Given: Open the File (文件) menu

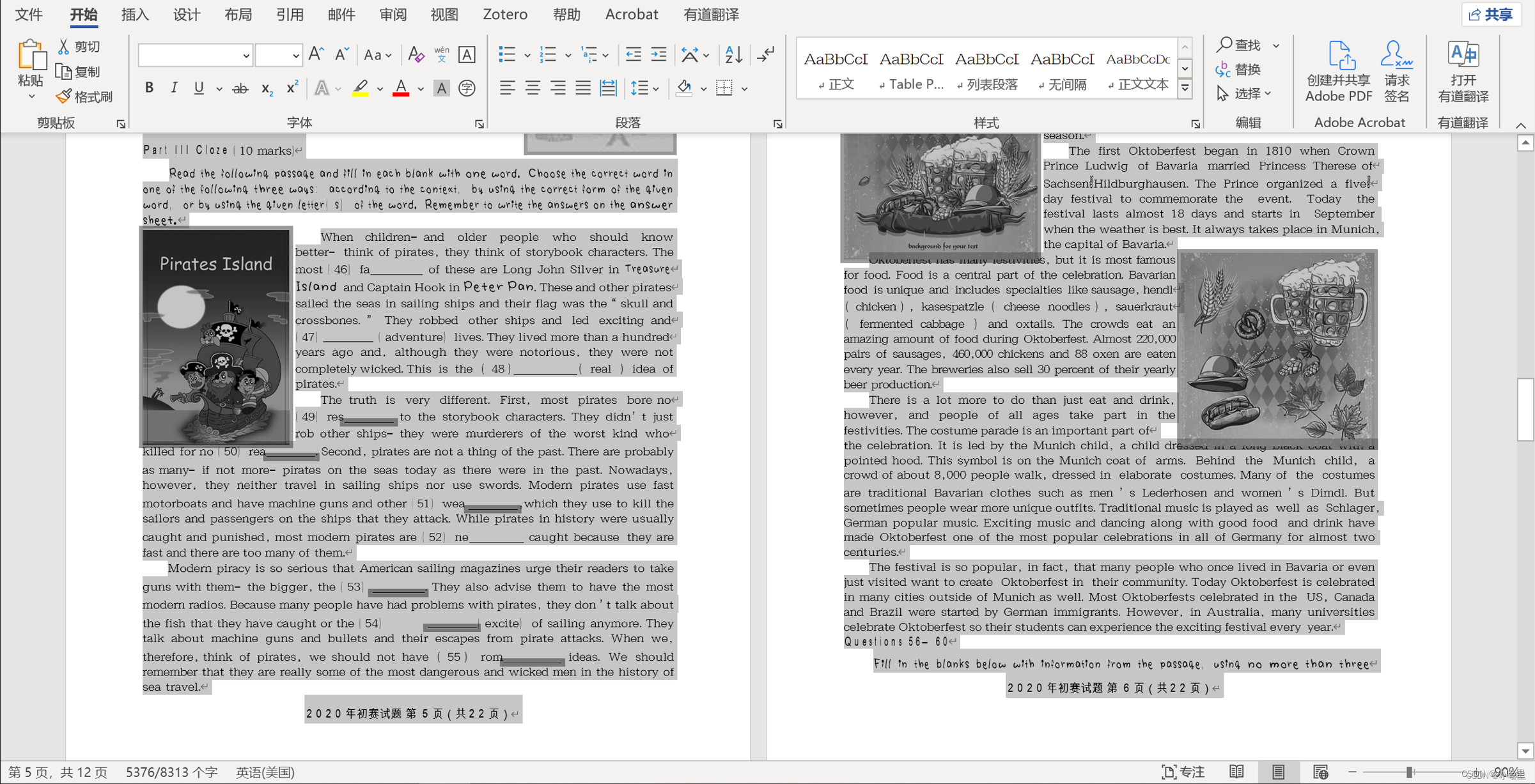Looking at the screenshot, I should coord(29,14).
